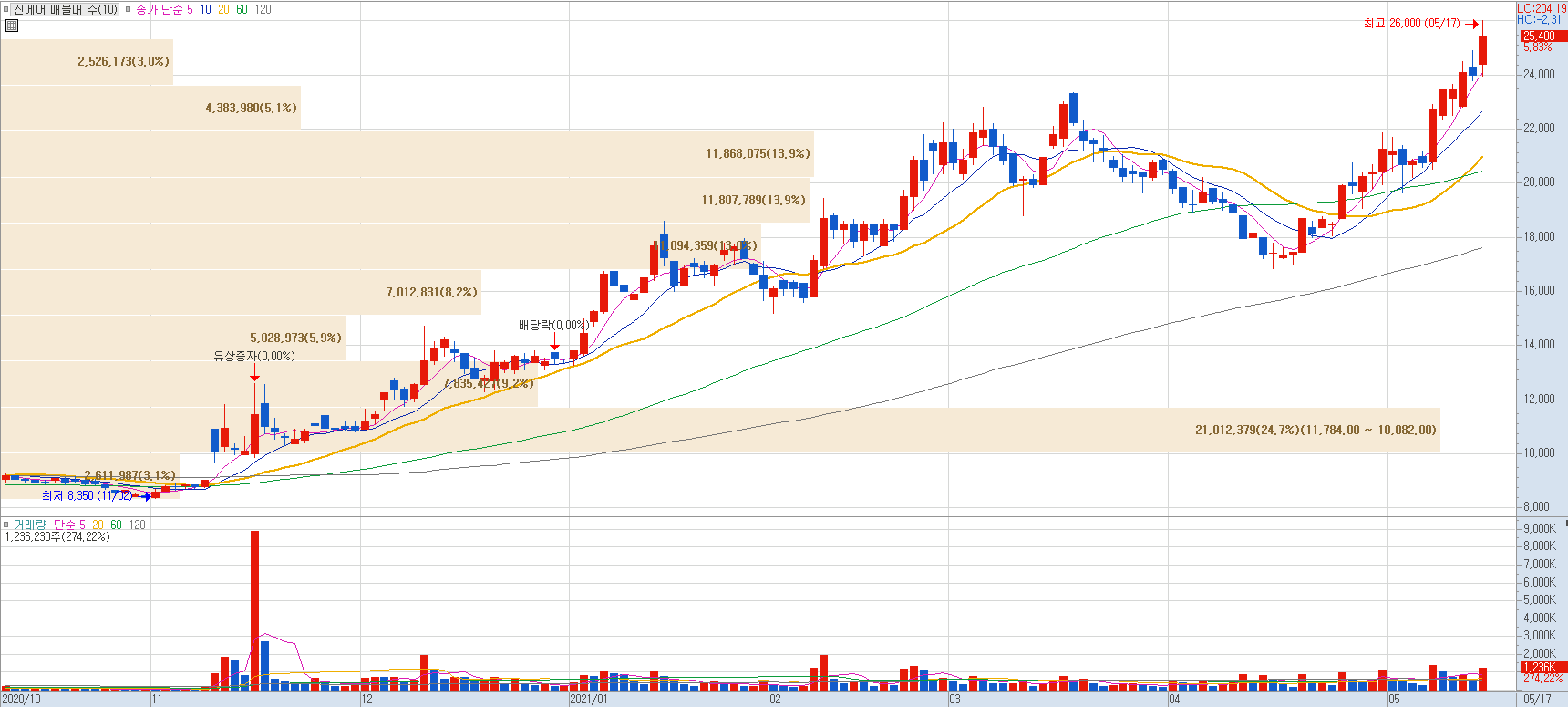Viewport: 1568px width, 707px height.
Task: Click the 10,000 price axis label
Action: click(x=1539, y=452)
